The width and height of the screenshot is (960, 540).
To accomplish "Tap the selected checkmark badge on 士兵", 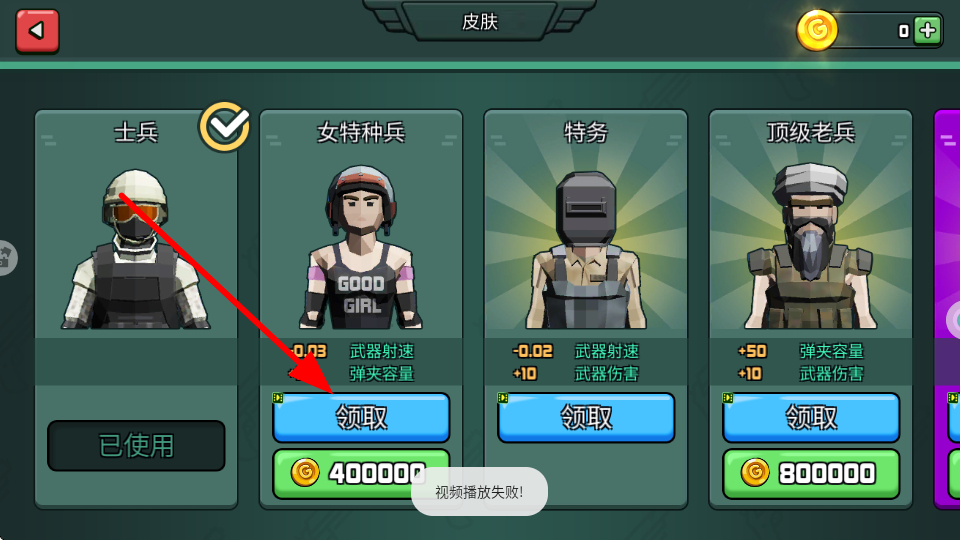I will click(x=225, y=127).
